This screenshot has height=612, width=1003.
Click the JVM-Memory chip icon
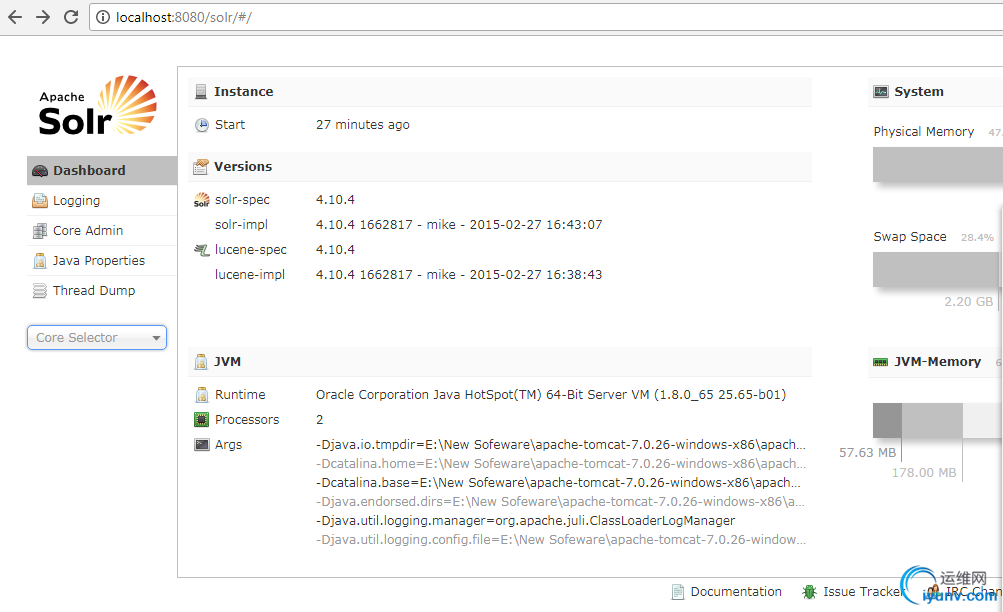click(x=881, y=362)
